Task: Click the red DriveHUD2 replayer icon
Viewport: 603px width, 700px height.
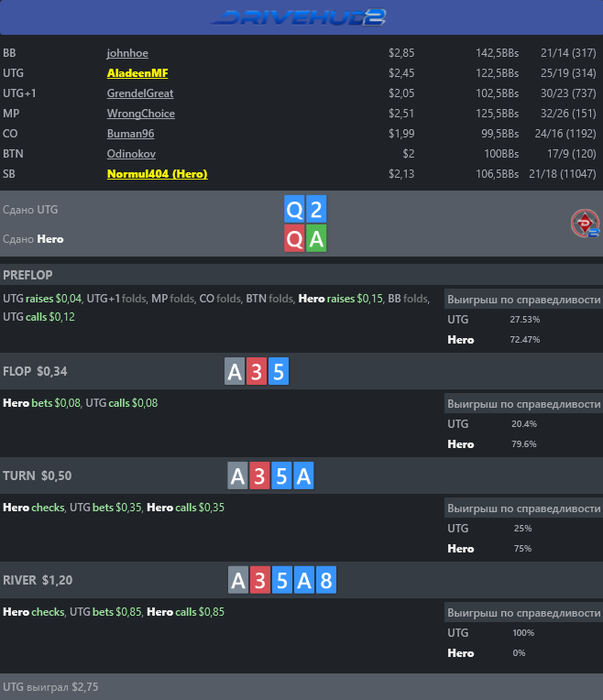Action: pos(585,223)
